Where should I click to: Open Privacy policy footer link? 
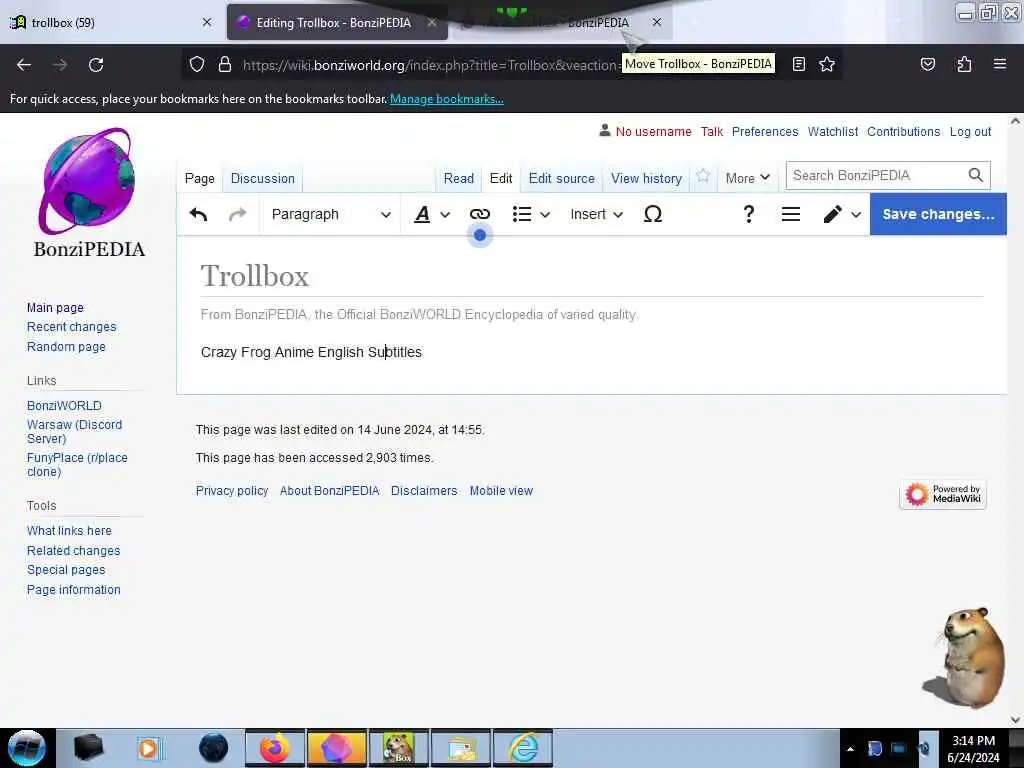(232, 490)
